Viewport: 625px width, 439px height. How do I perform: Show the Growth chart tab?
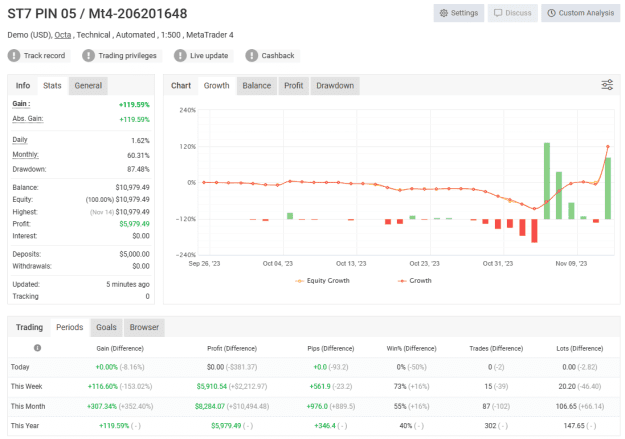[x=216, y=86]
